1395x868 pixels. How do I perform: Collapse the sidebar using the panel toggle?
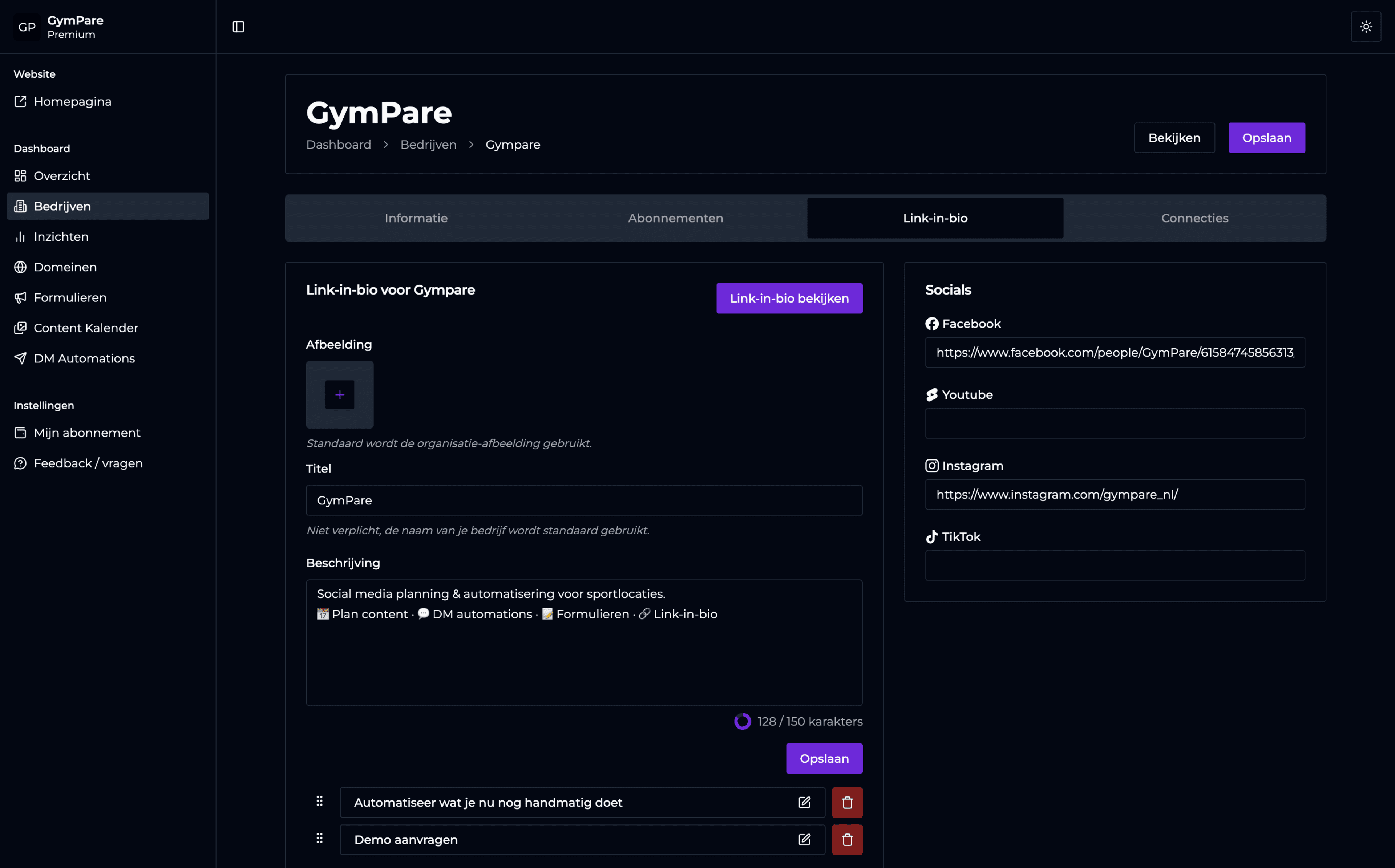point(239,27)
